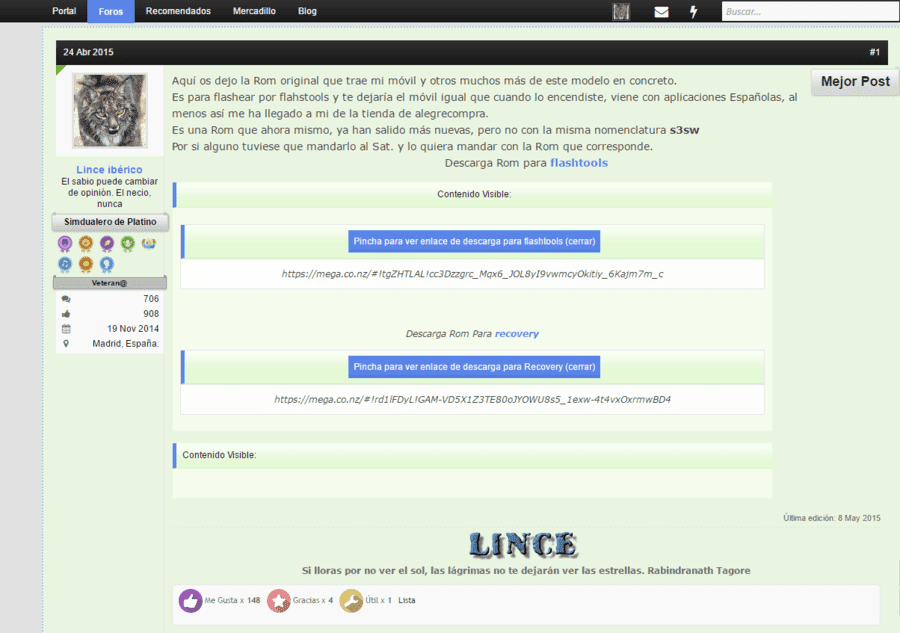The width and height of the screenshot is (900, 633).
Task: Click the green medal badge
Action: coord(127,244)
